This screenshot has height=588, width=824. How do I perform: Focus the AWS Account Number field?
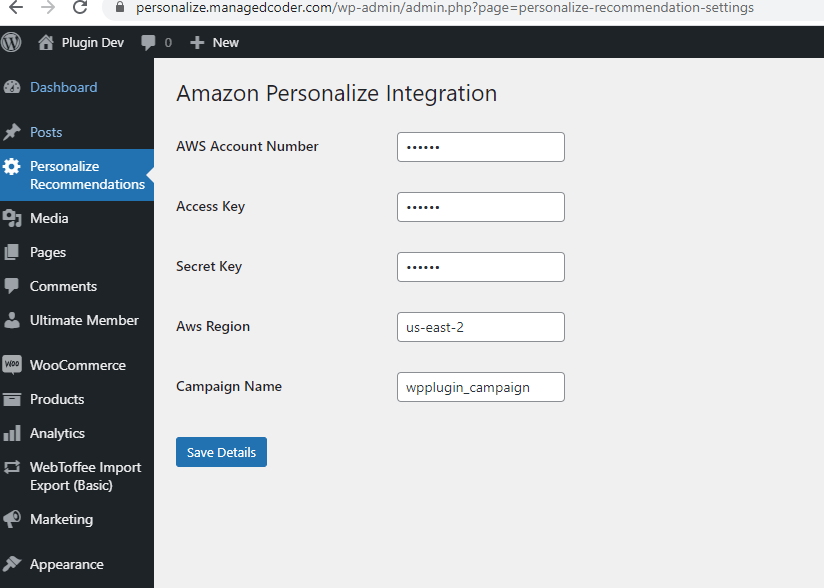coord(480,147)
